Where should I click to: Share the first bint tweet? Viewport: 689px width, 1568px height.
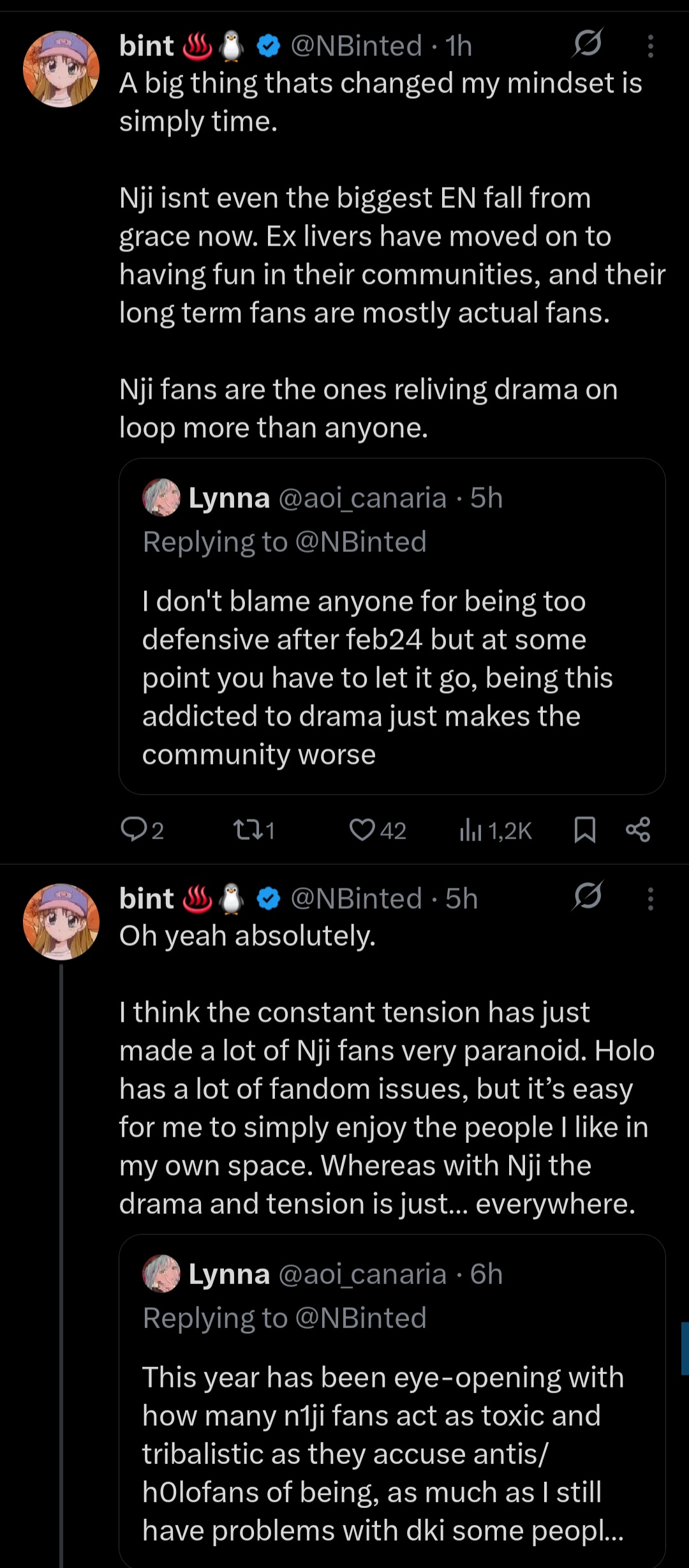click(638, 830)
